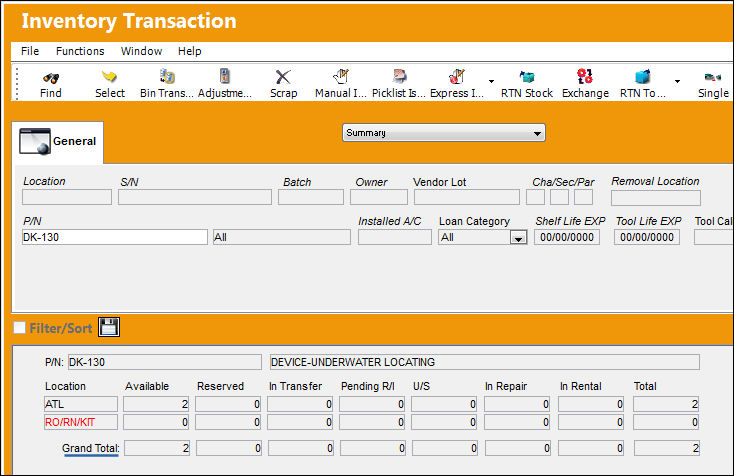Screen dimensions: 734x476
Task: Click the Select toolbar icon
Action: 110,77
